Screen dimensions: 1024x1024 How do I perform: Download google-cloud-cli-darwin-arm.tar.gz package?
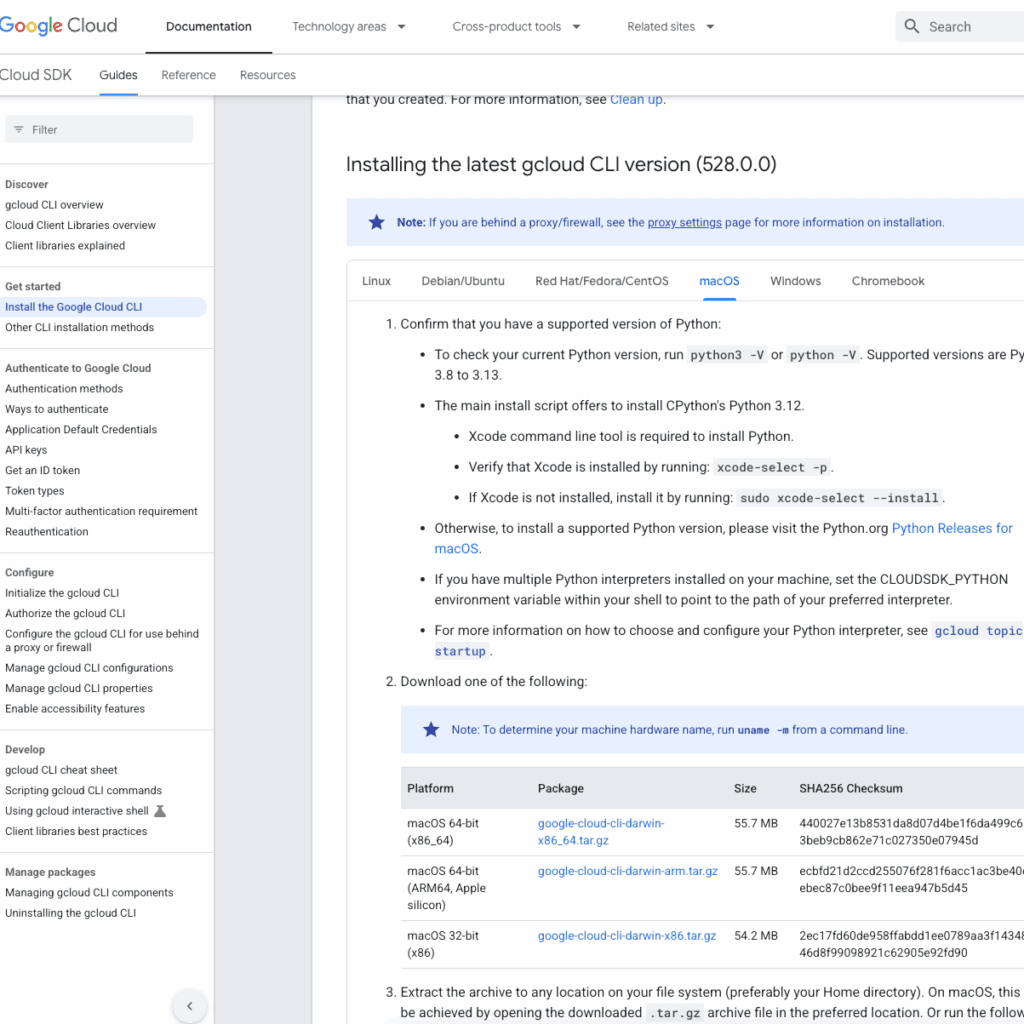click(x=628, y=871)
